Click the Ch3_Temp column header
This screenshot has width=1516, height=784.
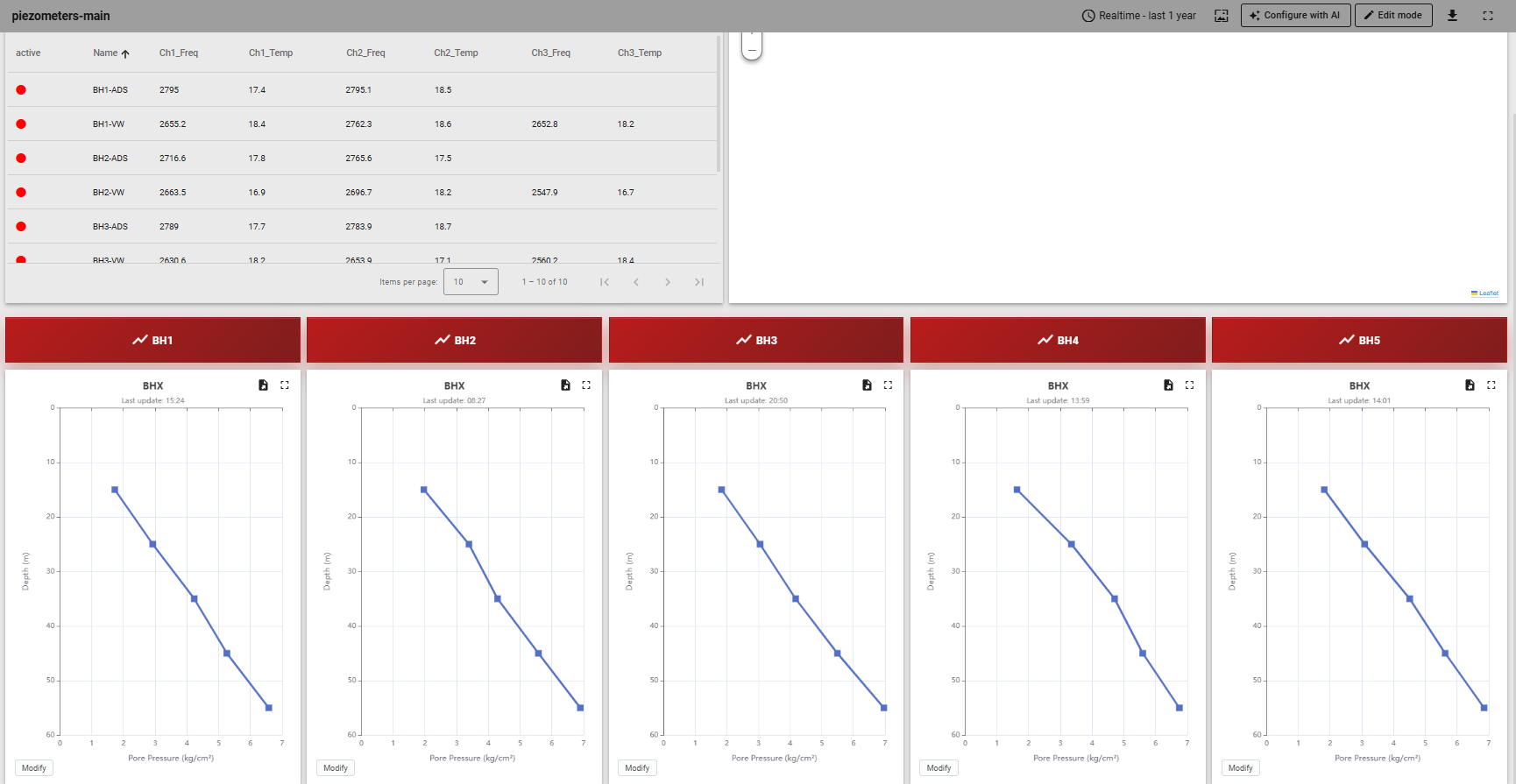pos(640,53)
